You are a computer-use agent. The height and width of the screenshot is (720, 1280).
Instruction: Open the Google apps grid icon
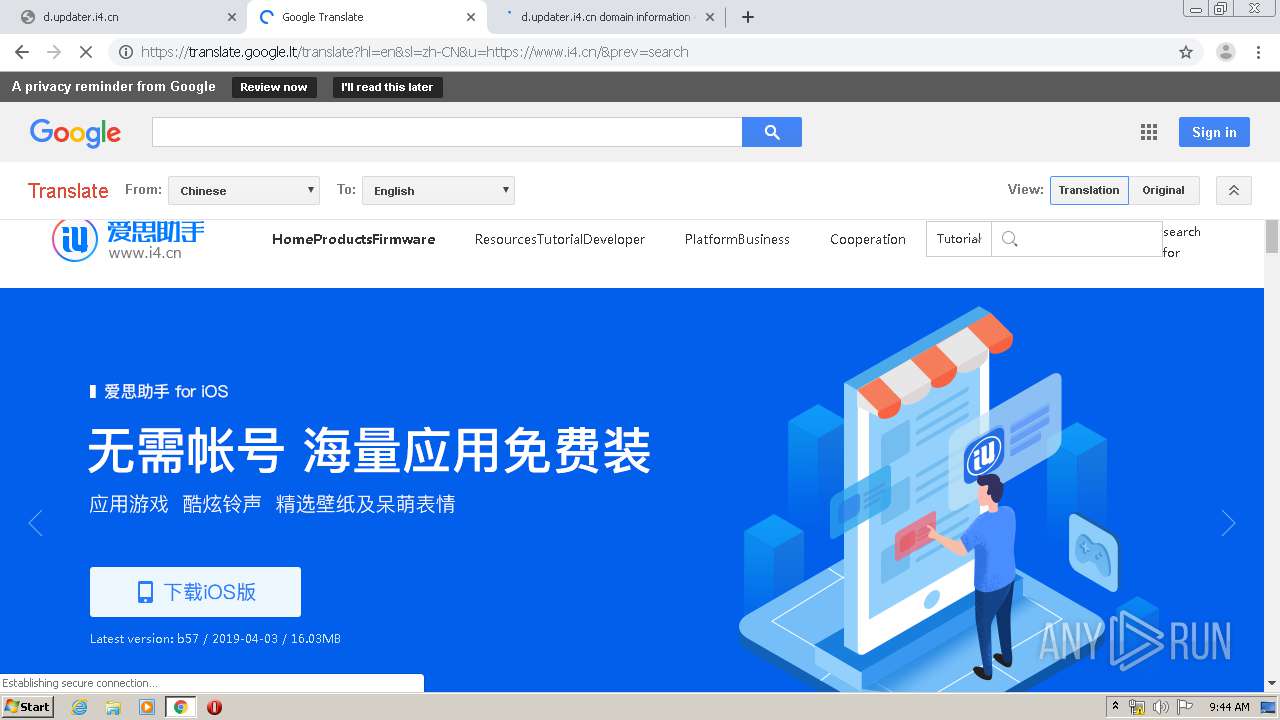[x=1149, y=132]
